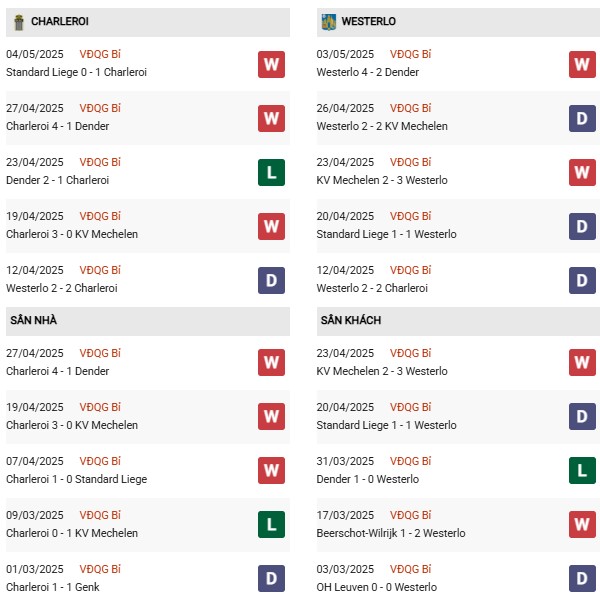
Task: Open VĐQG Bỉ league link dated 04/05/2025
Action: (x=100, y=54)
